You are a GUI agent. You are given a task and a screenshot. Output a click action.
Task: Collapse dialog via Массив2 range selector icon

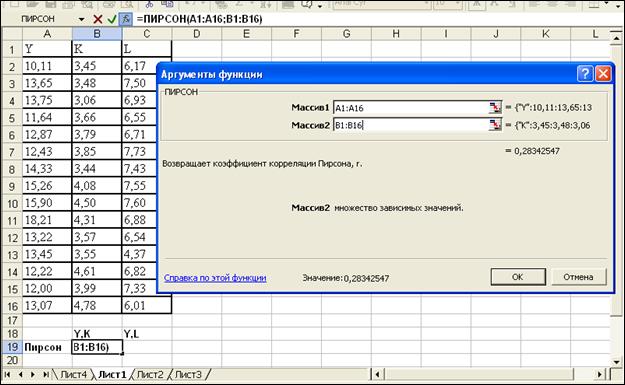tap(495, 125)
